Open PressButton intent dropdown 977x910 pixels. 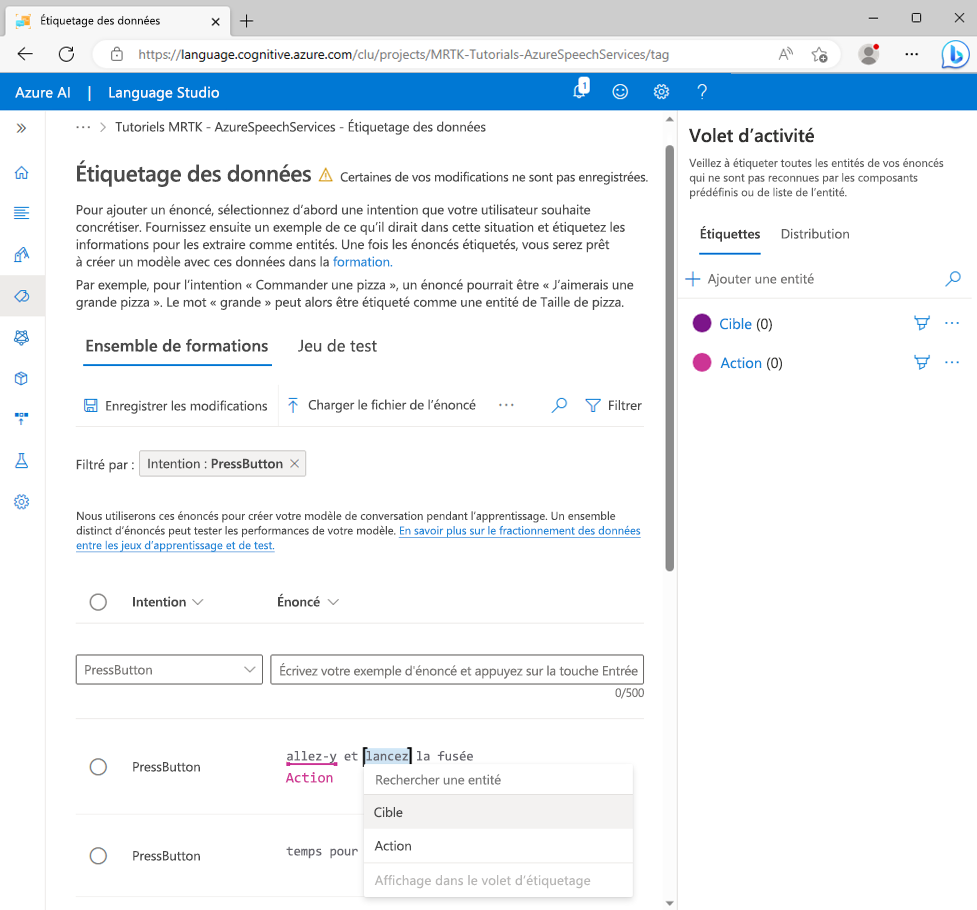click(169, 670)
